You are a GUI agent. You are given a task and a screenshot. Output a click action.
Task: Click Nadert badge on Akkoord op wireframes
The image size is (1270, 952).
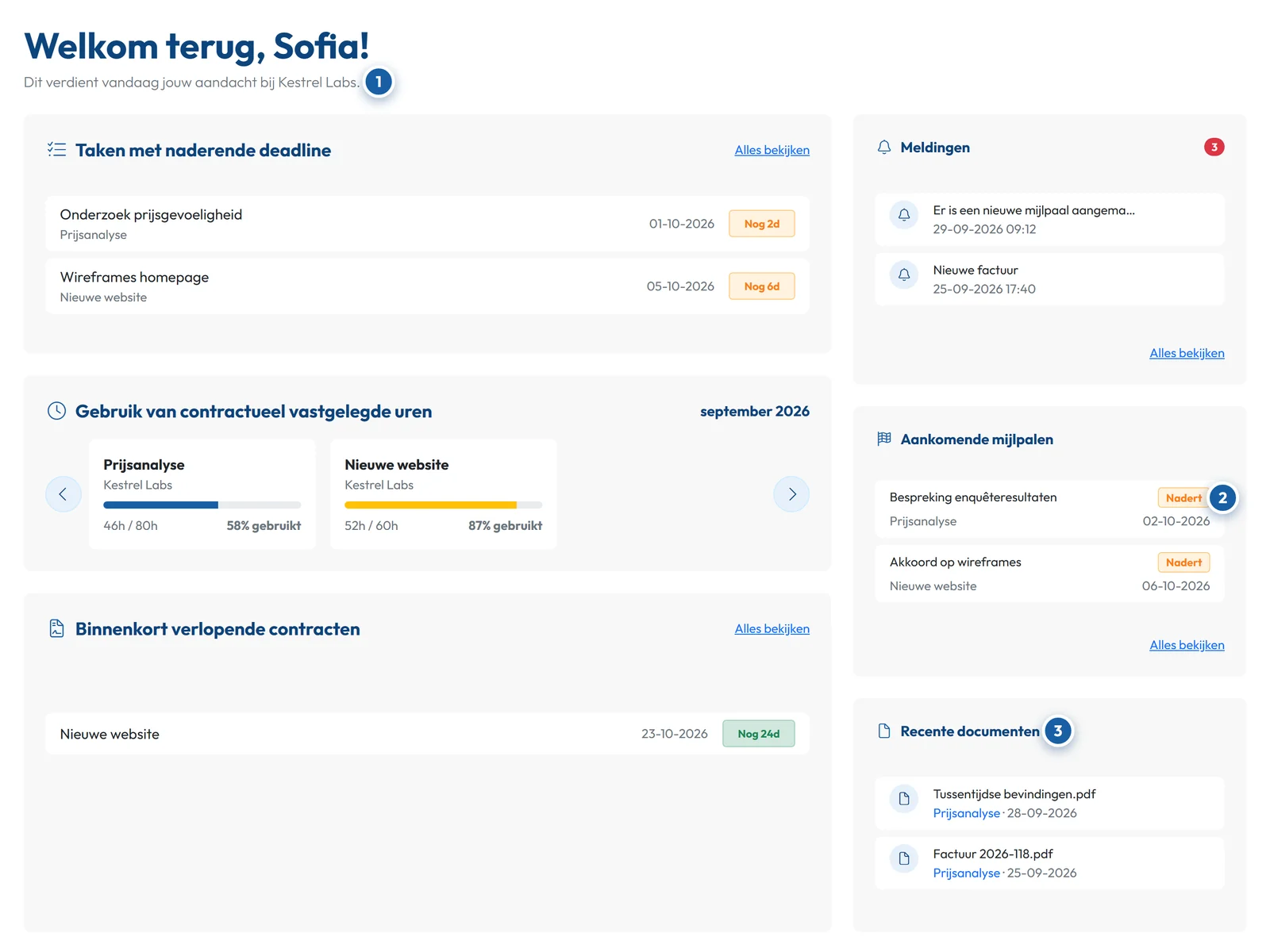pyautogui.click(x=1183, y=562)
